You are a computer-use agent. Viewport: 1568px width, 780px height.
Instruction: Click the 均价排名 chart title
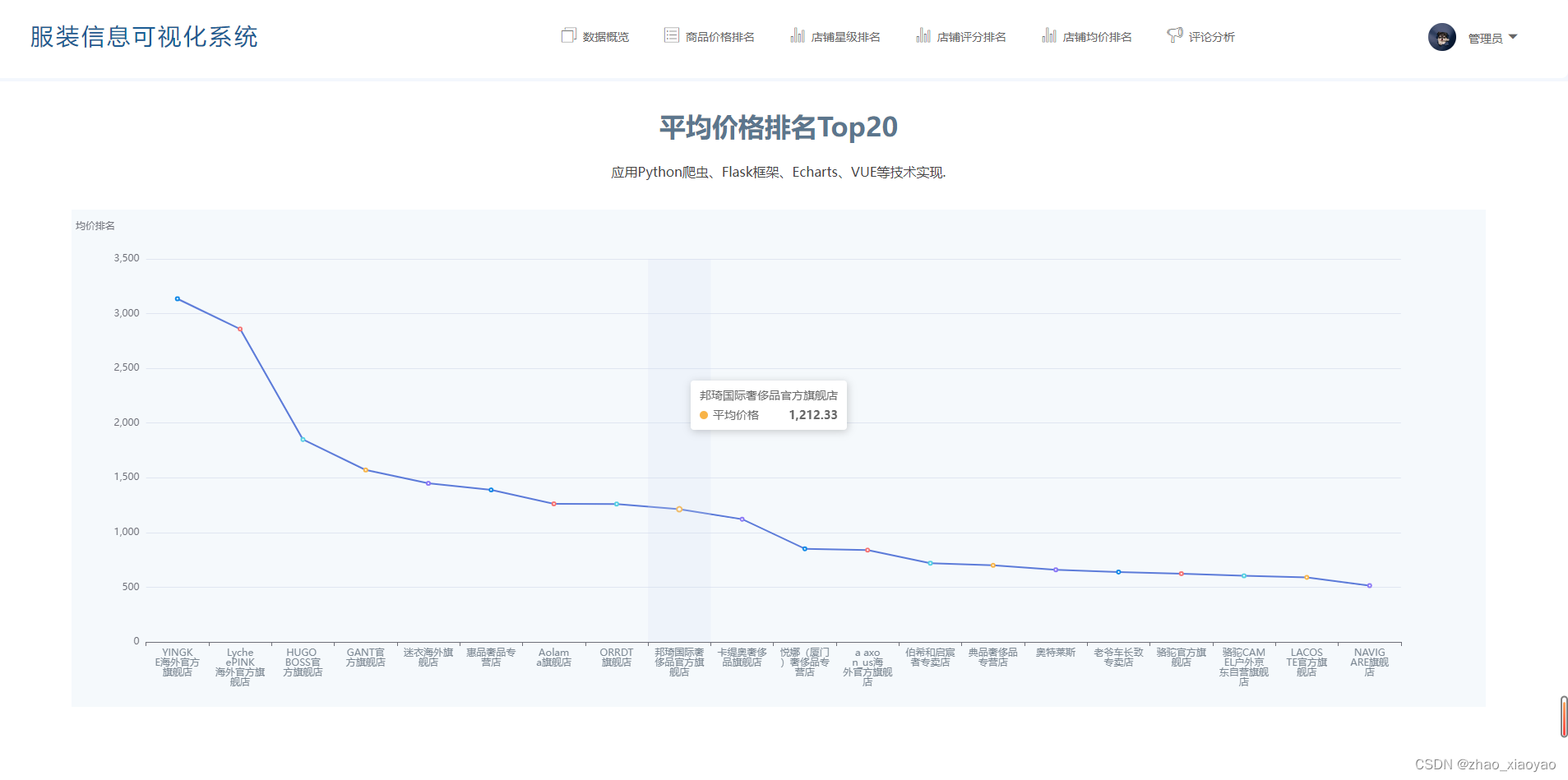point(95,226)
